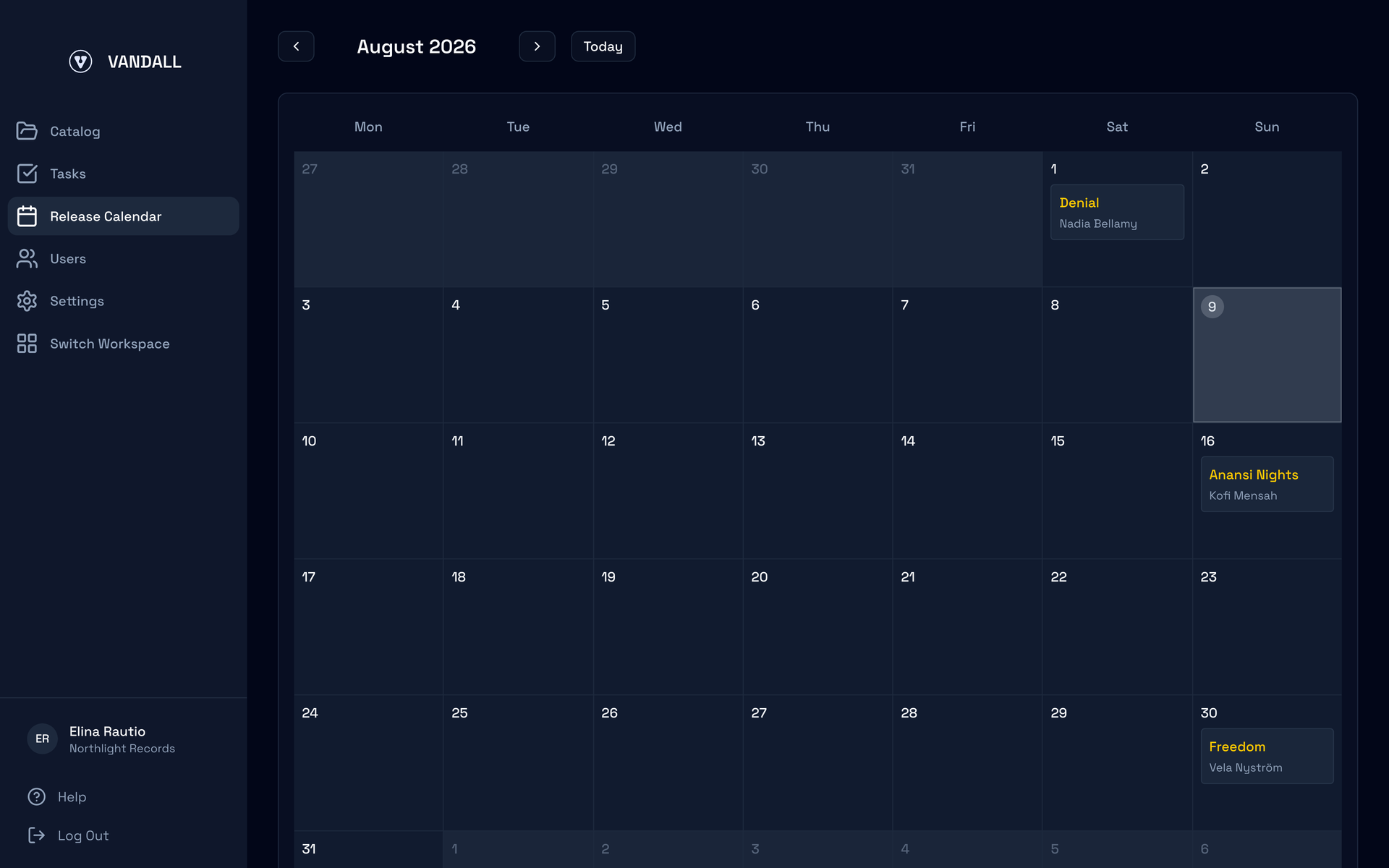Click the Tasks checkmark icon
Viewport: 1389px width, 868px height.
tap(27, 174)
